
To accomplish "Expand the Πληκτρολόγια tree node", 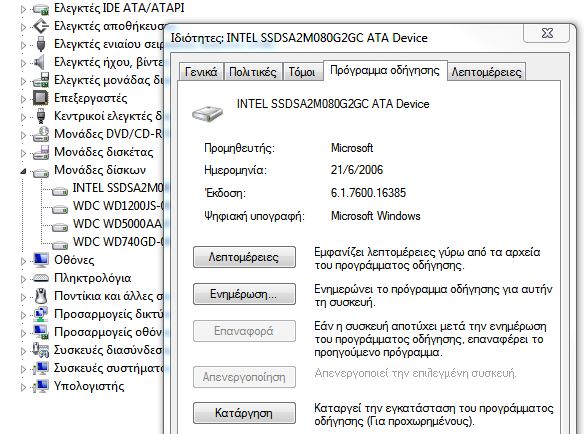I will (x=23, y=278).
